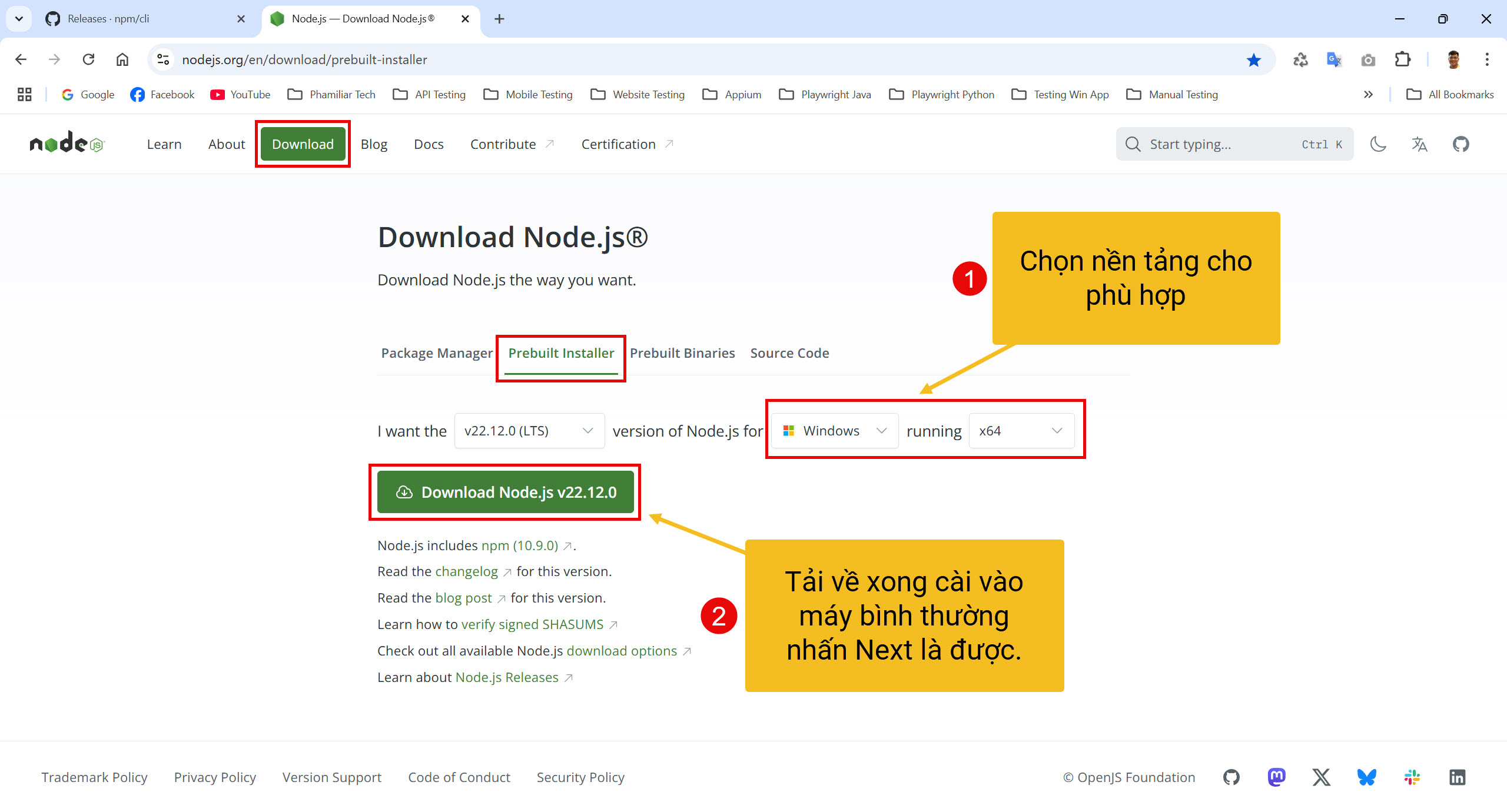Select the Prebuilt Binaries tab
Viewport: 1507px width, 812px height.
click(x=682, y=353)
